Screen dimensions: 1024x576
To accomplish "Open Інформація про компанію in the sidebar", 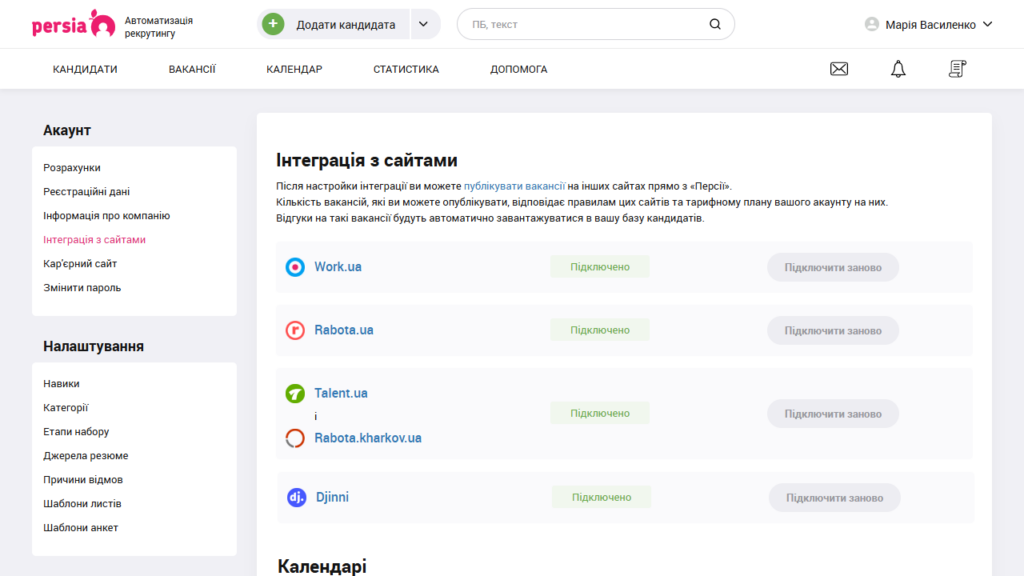I will (106, 216).
